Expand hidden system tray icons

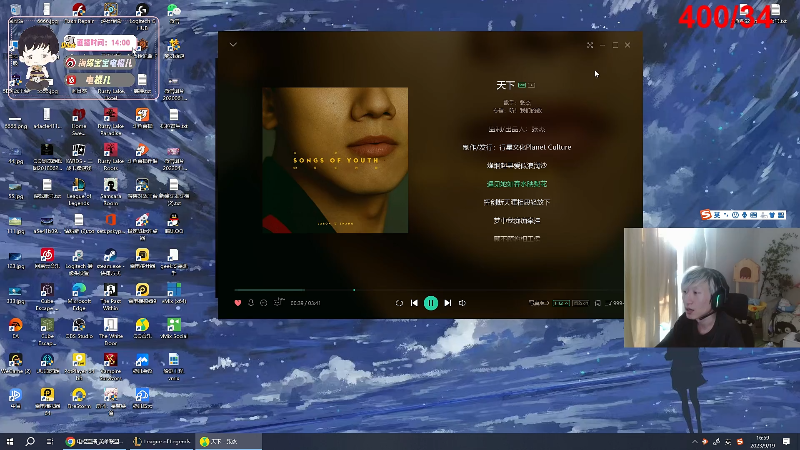694,442
